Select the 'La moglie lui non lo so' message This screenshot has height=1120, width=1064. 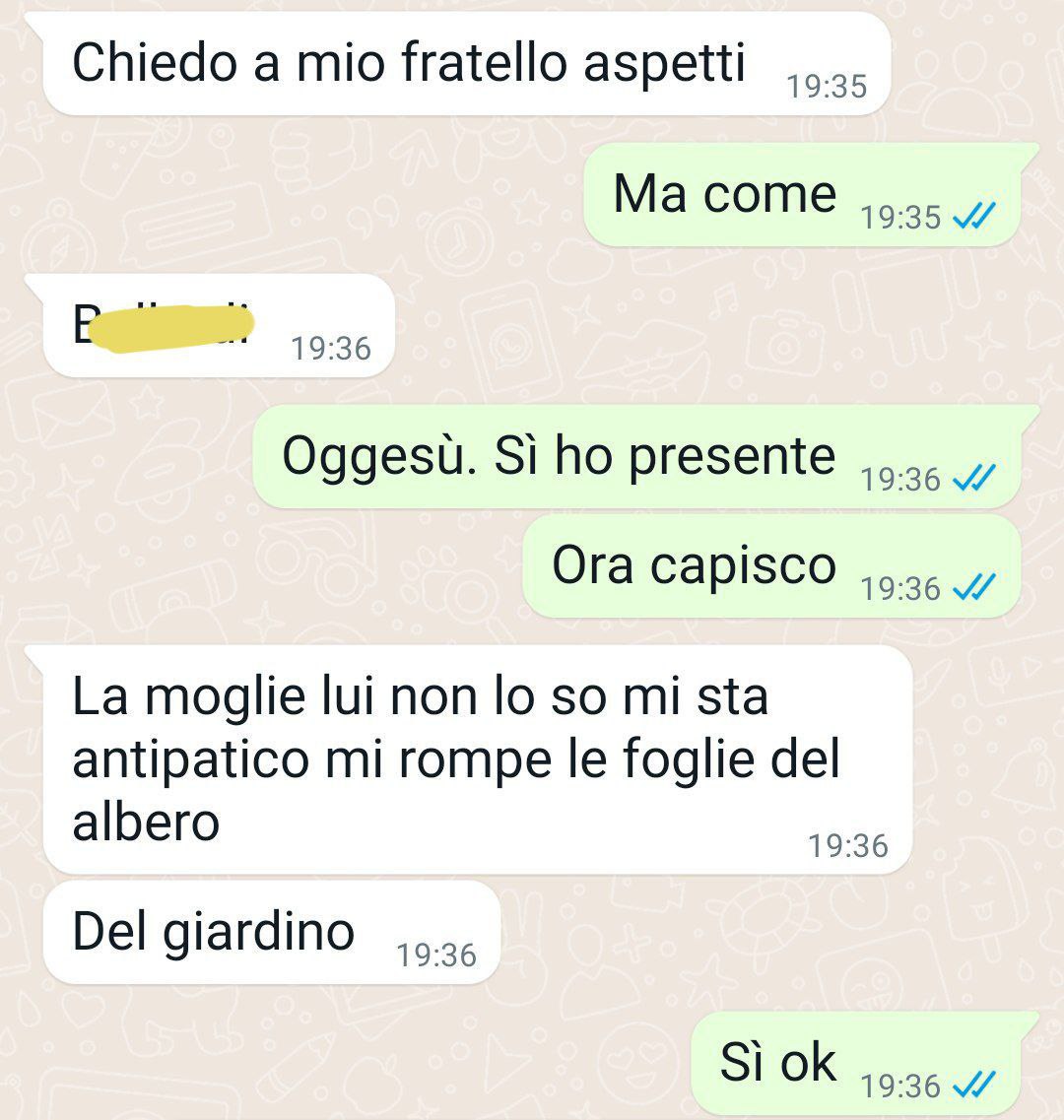[x=478, y=759]
